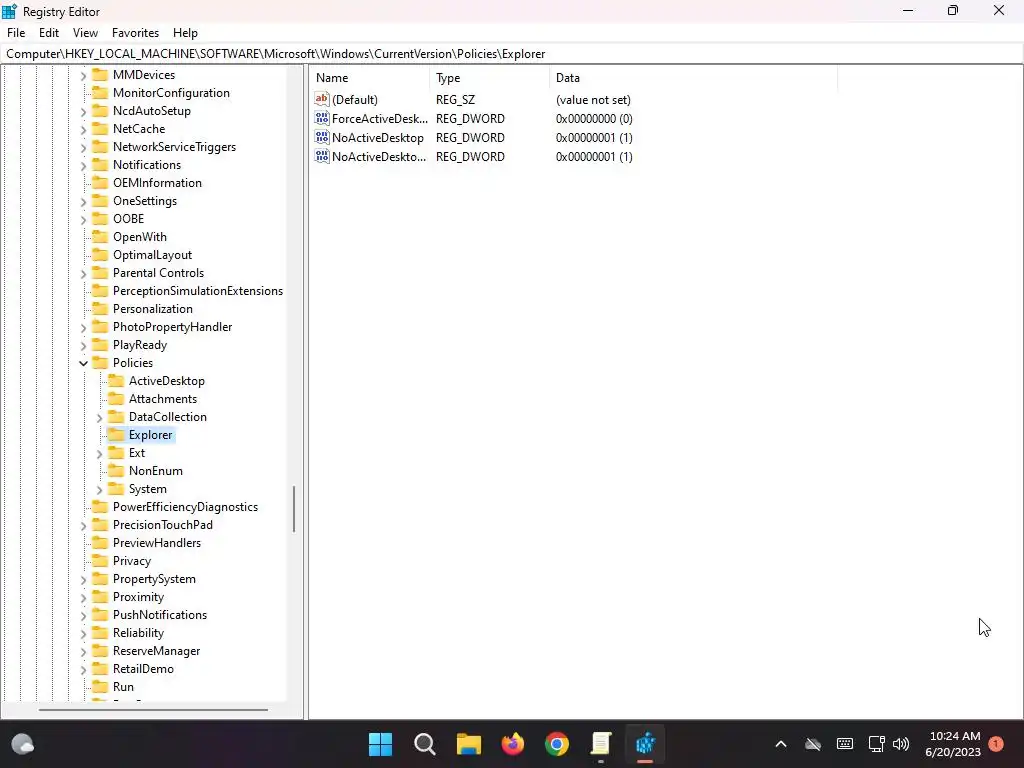This screenshot has width=1024, height=768.
Task: Click the ActiveDesktop folder icon
Action: pos(116,380)
